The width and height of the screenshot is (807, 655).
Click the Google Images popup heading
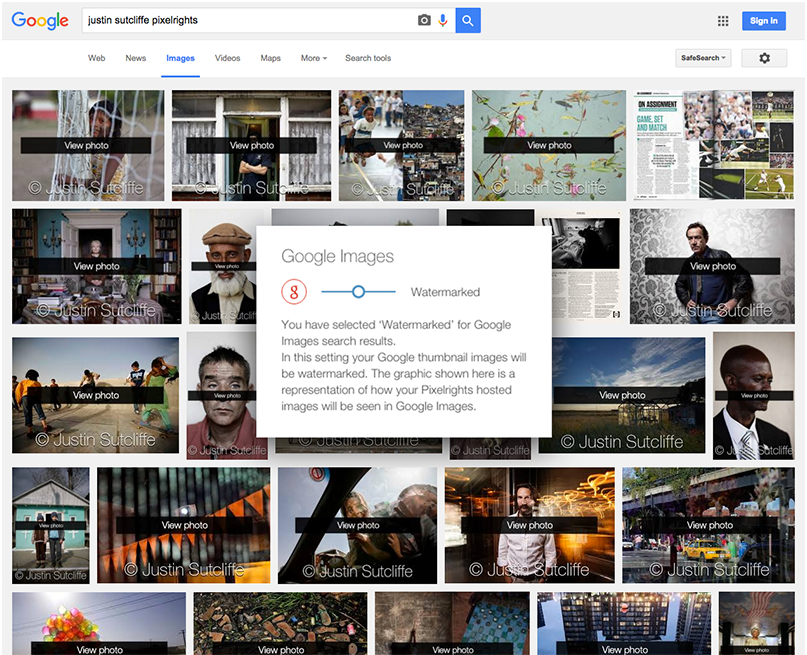tap(338, 256)
